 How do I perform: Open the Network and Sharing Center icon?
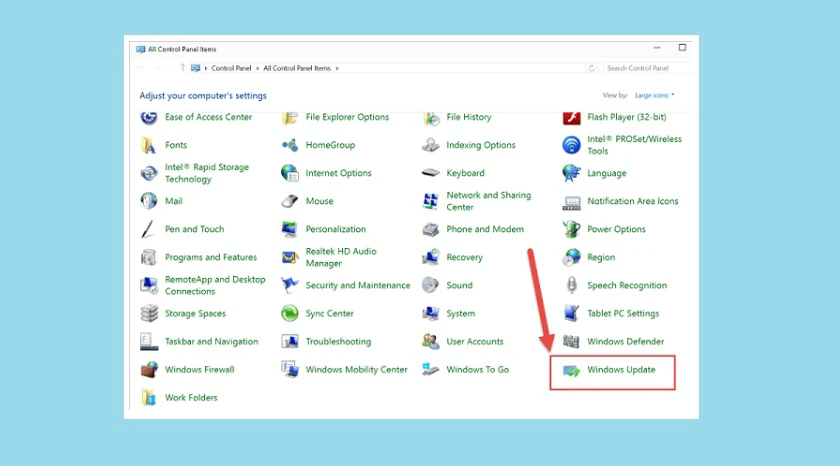tap(431, 201)
